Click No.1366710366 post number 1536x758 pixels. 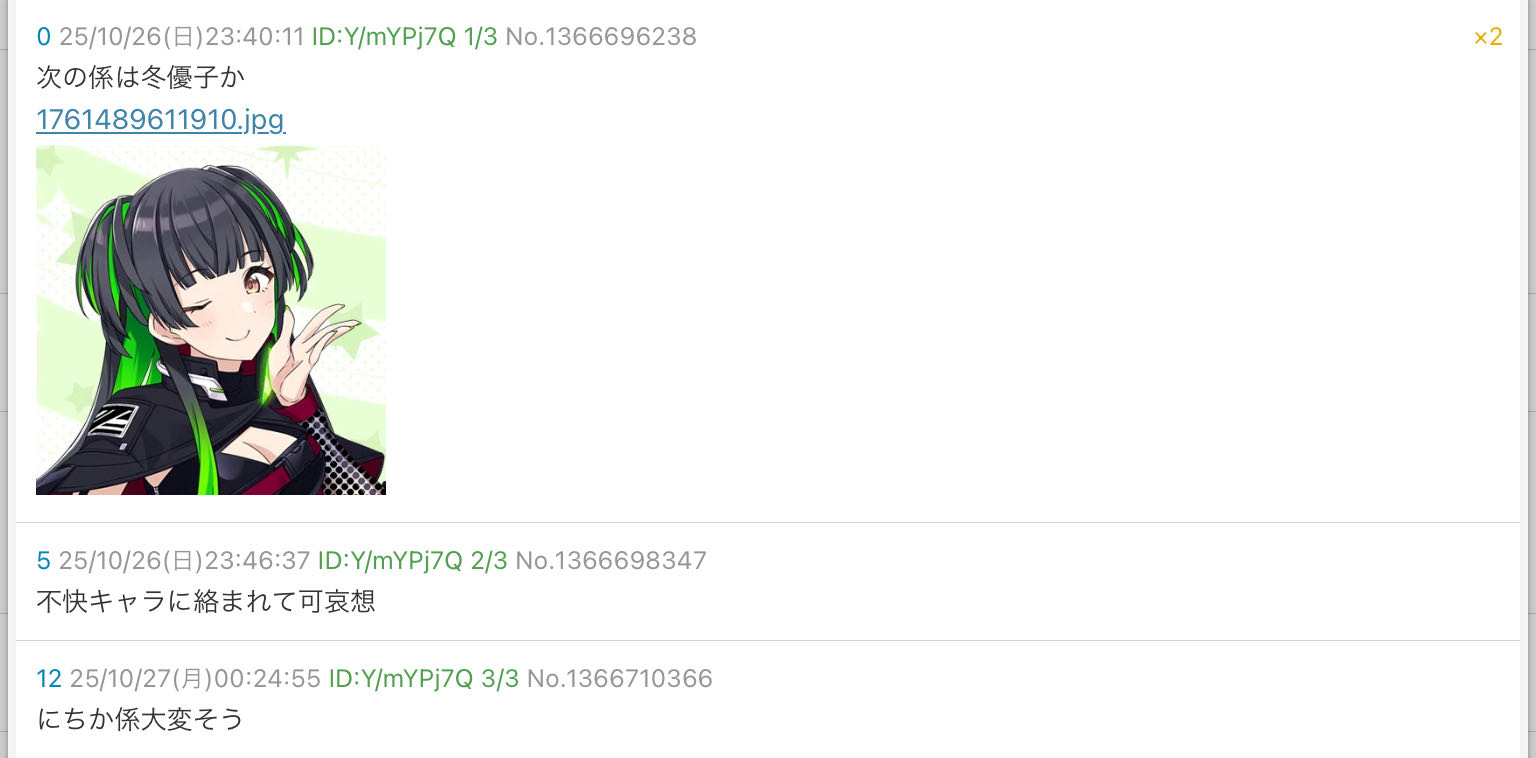[x=620, y=679]
